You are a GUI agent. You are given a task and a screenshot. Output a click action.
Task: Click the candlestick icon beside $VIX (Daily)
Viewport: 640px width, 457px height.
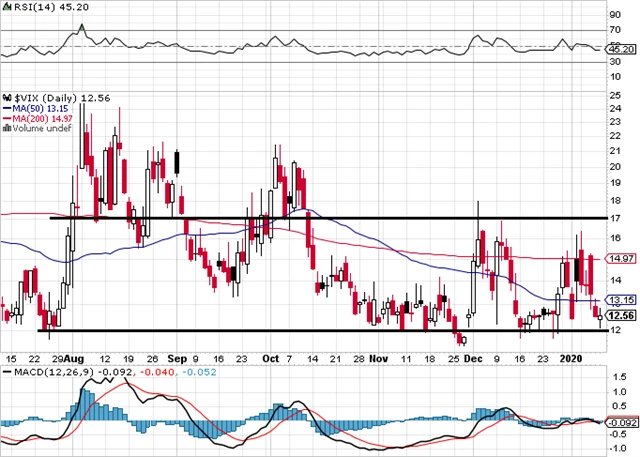(x=6, y=98)
